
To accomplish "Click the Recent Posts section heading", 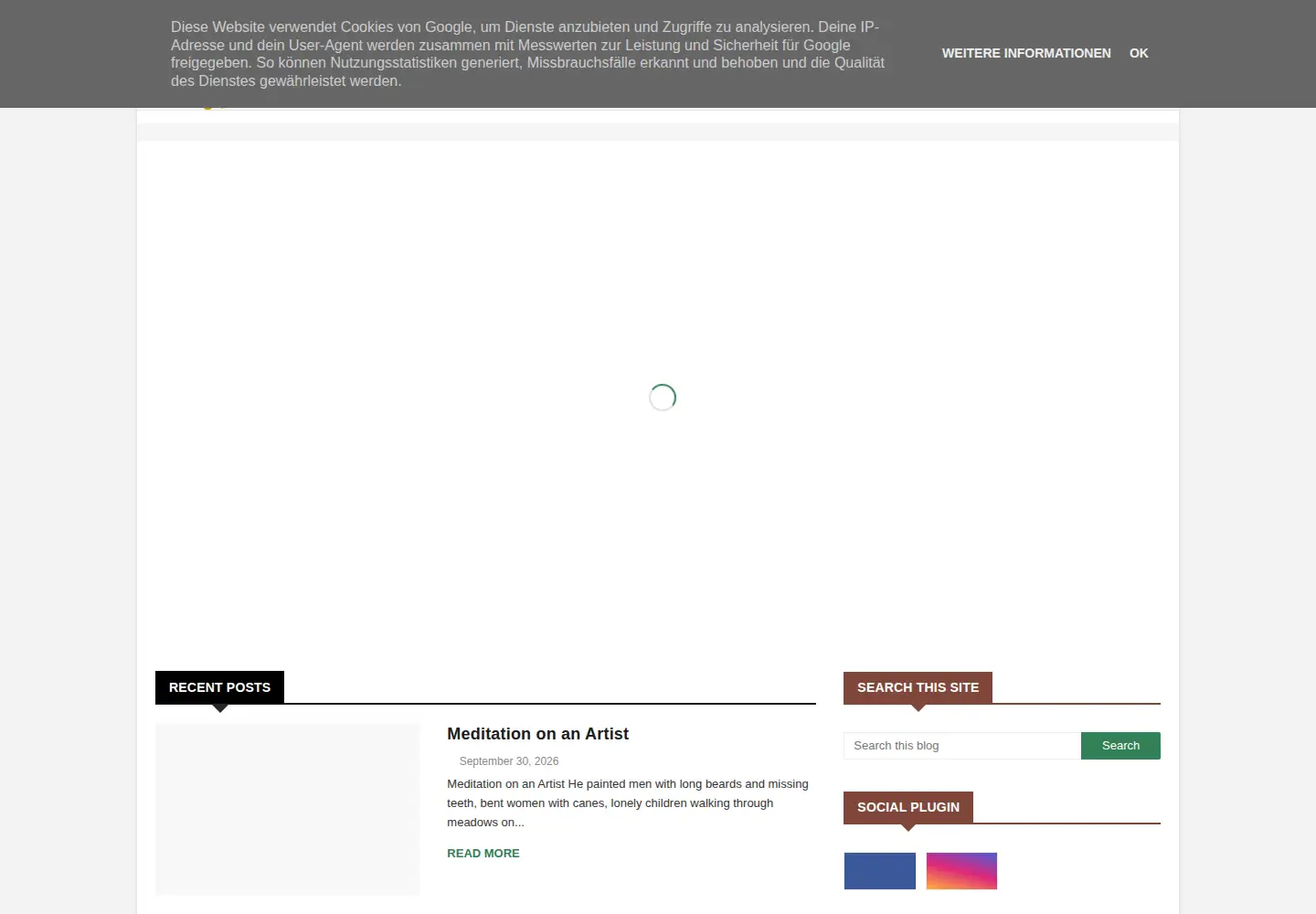I will [x=219, y=687].
